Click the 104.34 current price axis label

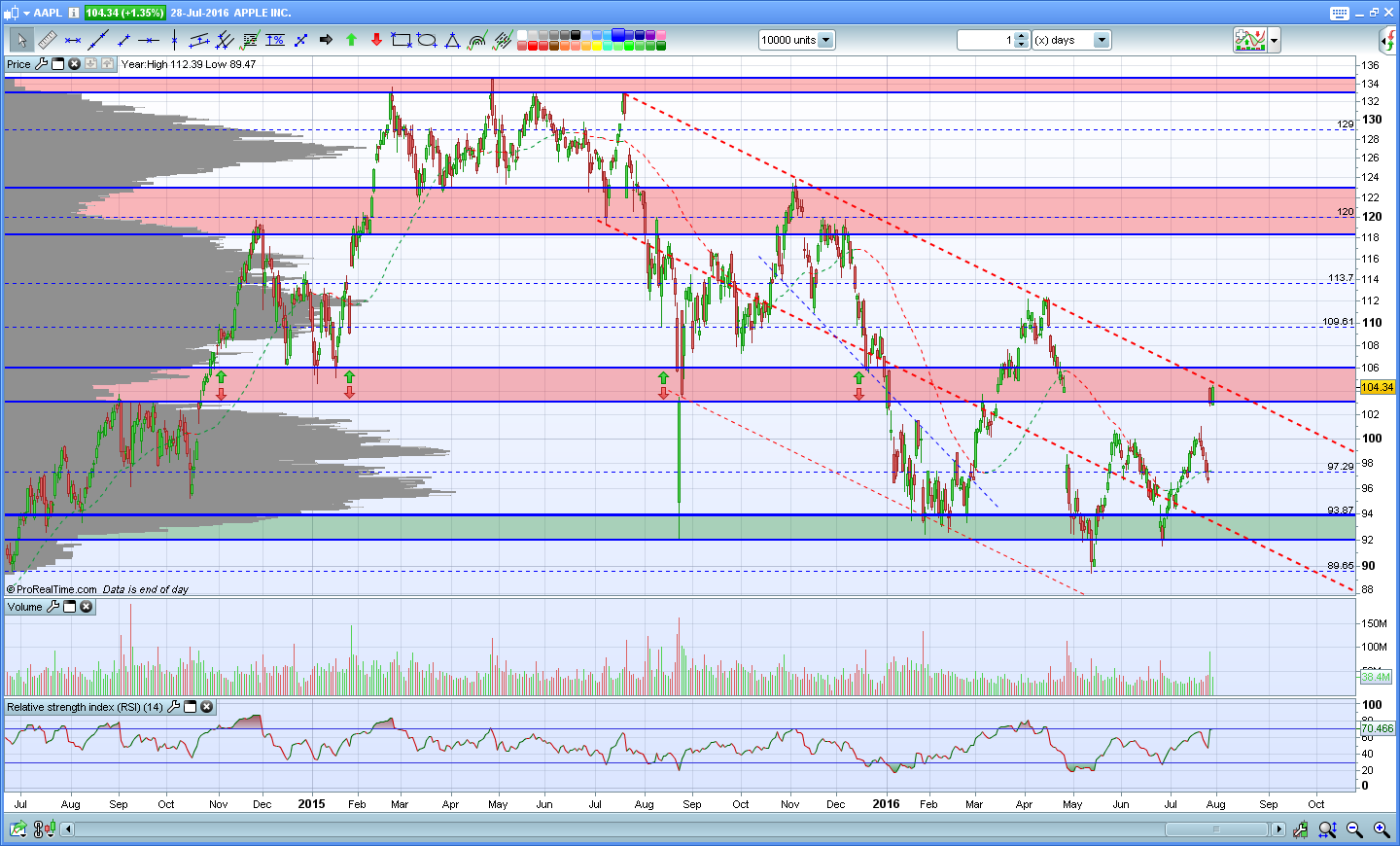[x=1377, y=387]
